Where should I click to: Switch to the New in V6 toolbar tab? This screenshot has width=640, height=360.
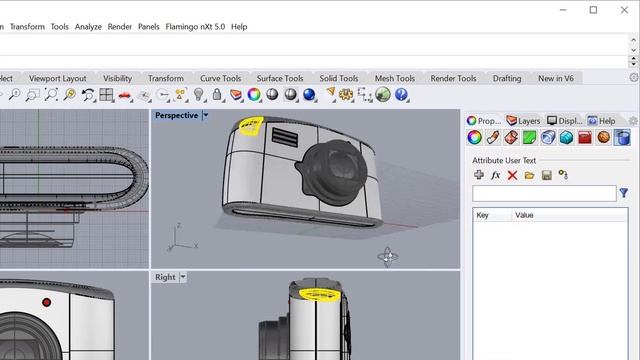tap(556, 78)
